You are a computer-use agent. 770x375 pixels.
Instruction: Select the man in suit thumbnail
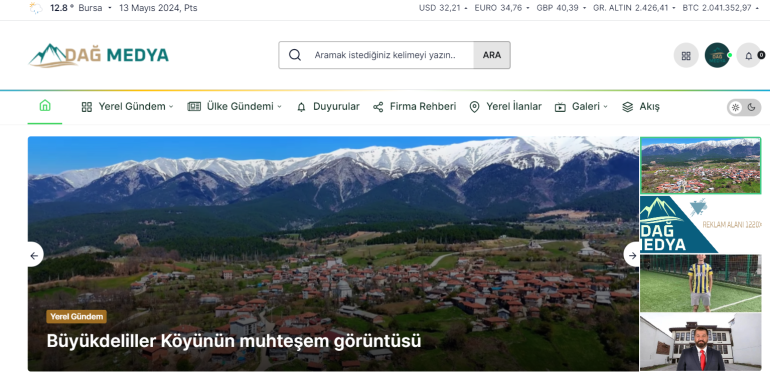700,342
